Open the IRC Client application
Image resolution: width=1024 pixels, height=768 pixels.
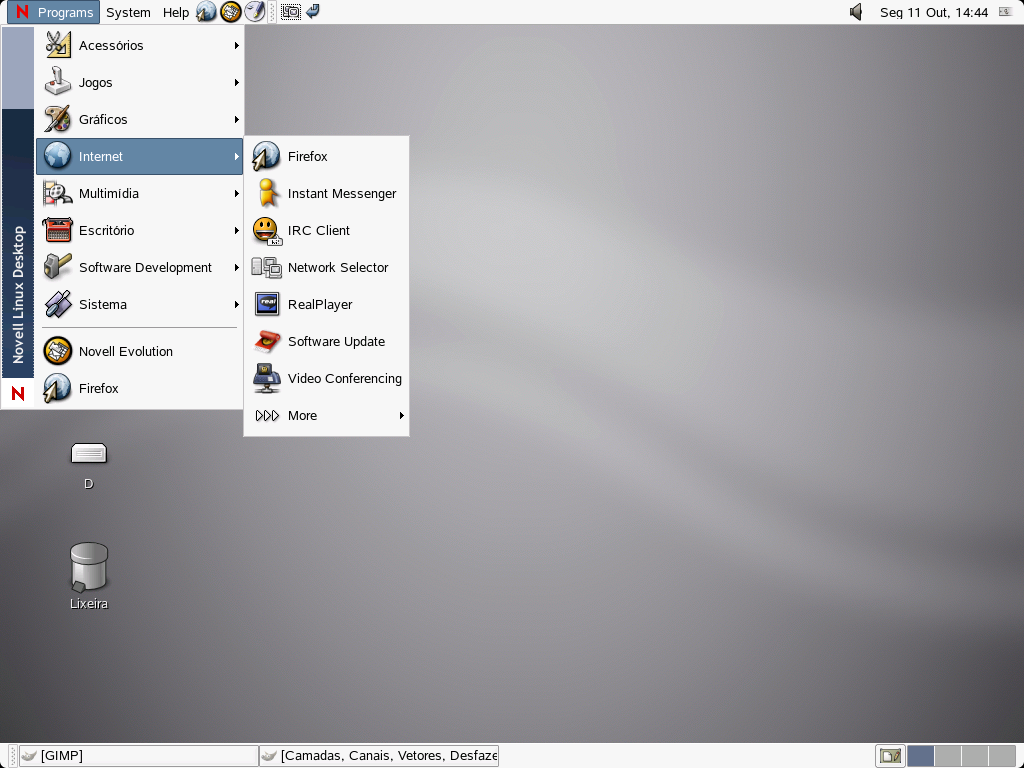tap(318, 230)
